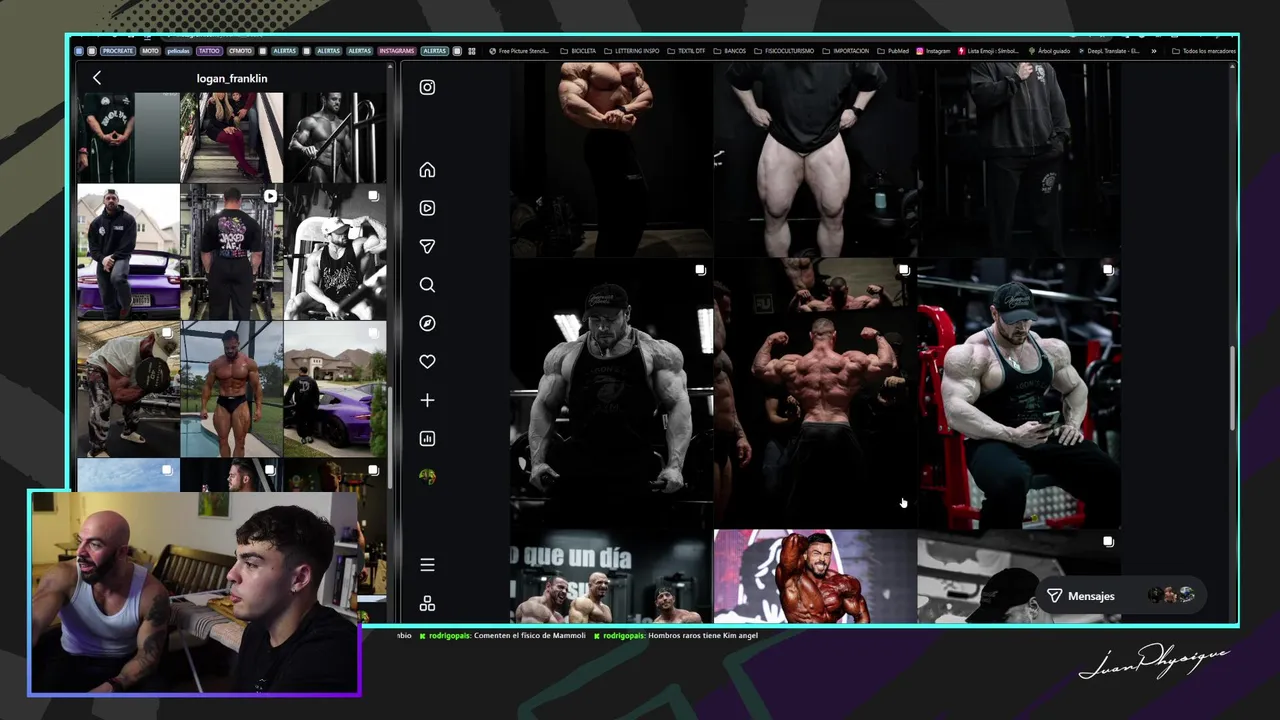This screenshot has width=1280, height=720.
Task: Open the Reels icon in the sidebar
Action: coord(427,208)
